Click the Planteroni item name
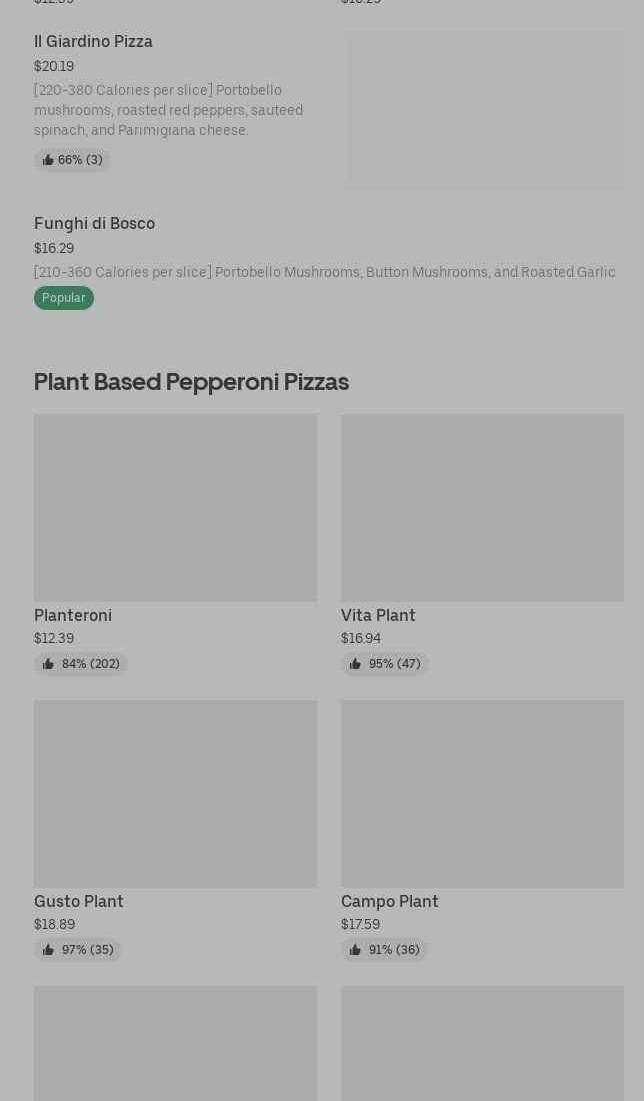Screen dimensions: 644x1101 click(73, 616)
